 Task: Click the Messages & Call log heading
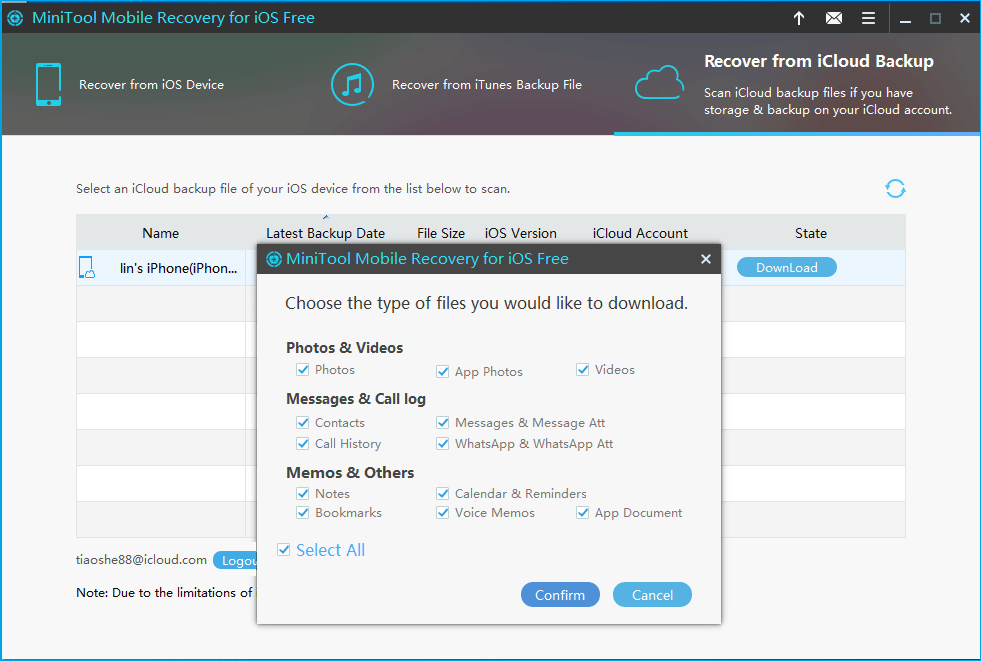pyautogui.click(x=356, y=399)
